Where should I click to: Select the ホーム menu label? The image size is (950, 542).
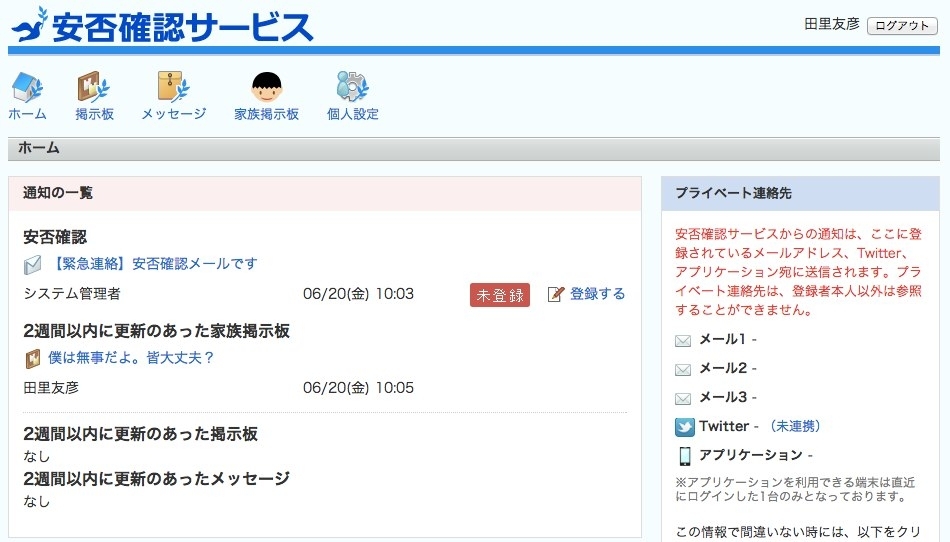point(27,114)
